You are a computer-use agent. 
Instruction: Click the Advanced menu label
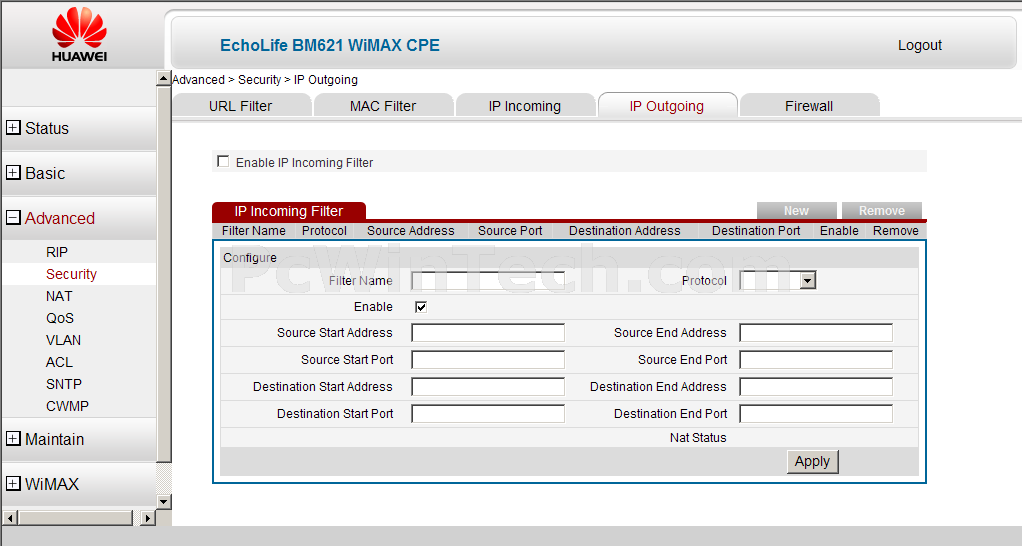point(60,218)
